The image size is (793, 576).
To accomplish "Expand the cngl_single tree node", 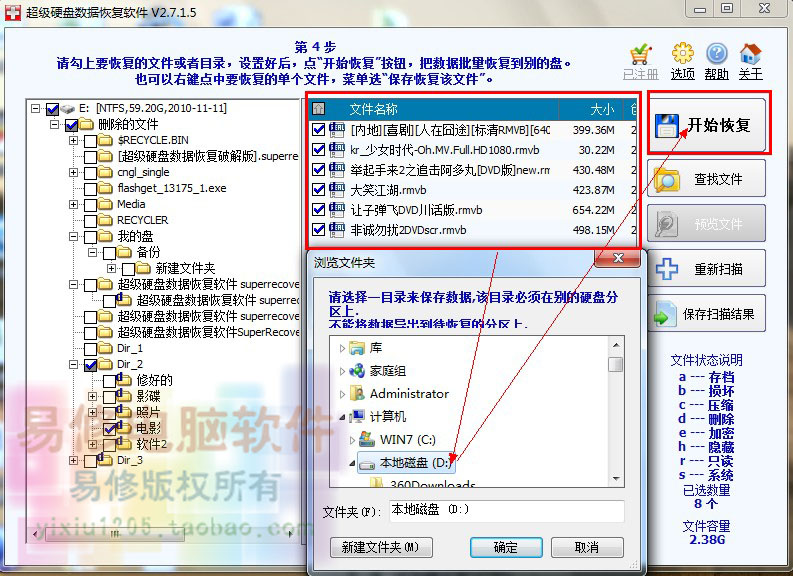I will (73, 172).
